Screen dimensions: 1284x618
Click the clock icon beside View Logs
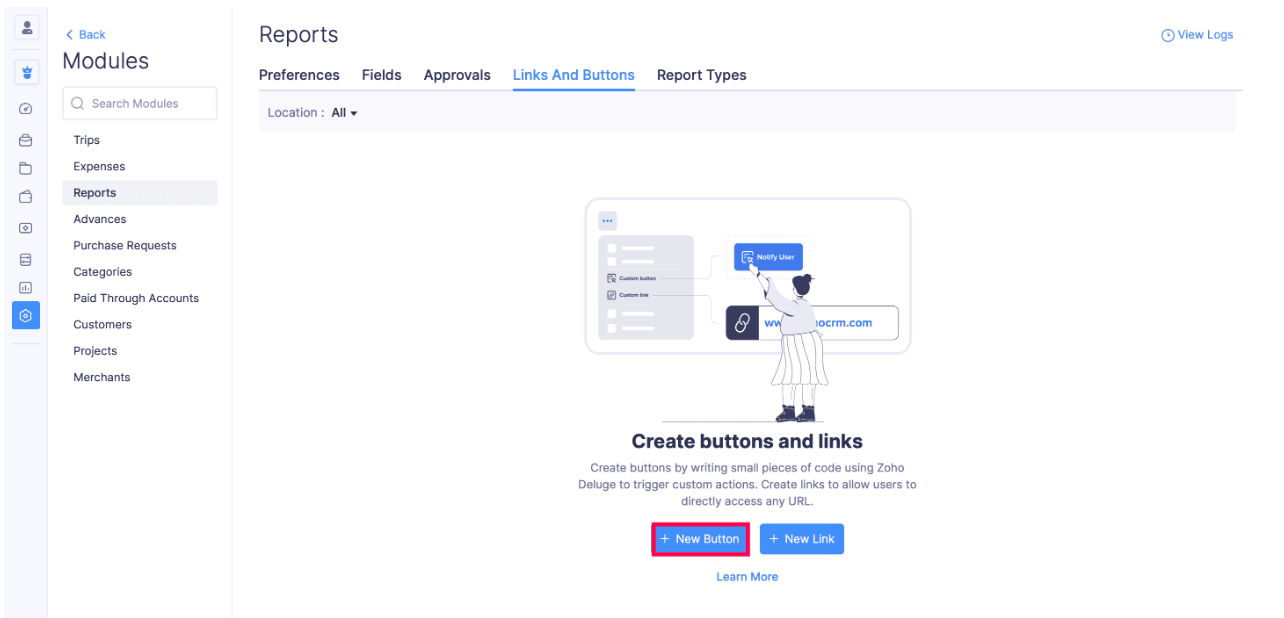point(1167,34)
